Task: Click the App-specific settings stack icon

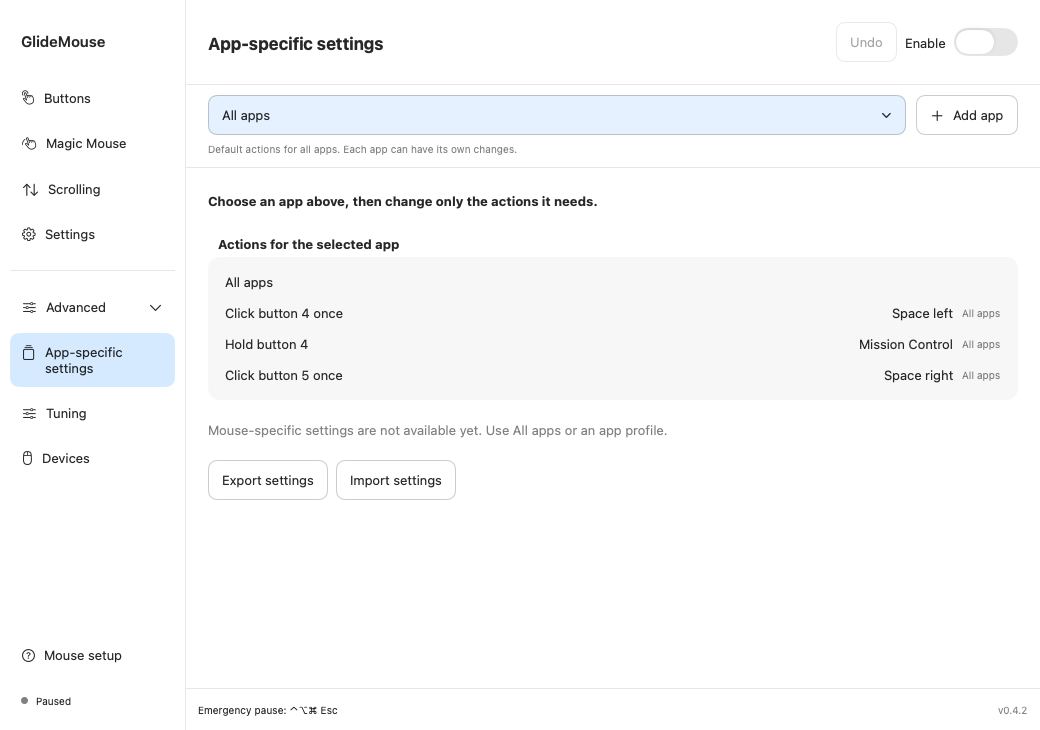Action: pyautogui.click(x=29, y=353)
